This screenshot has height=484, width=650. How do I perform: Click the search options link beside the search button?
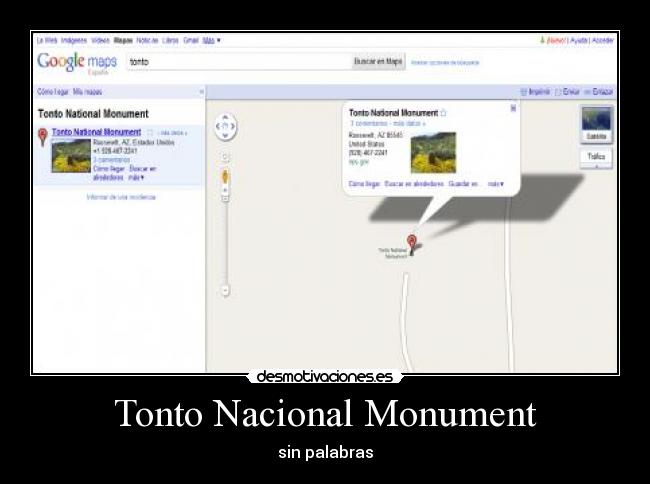point(445,63)
